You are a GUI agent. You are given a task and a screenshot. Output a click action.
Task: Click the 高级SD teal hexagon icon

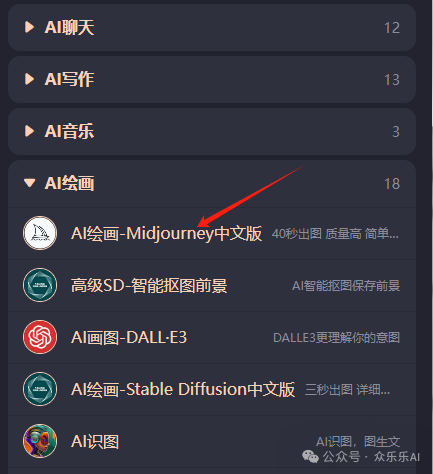coord(40,285)
